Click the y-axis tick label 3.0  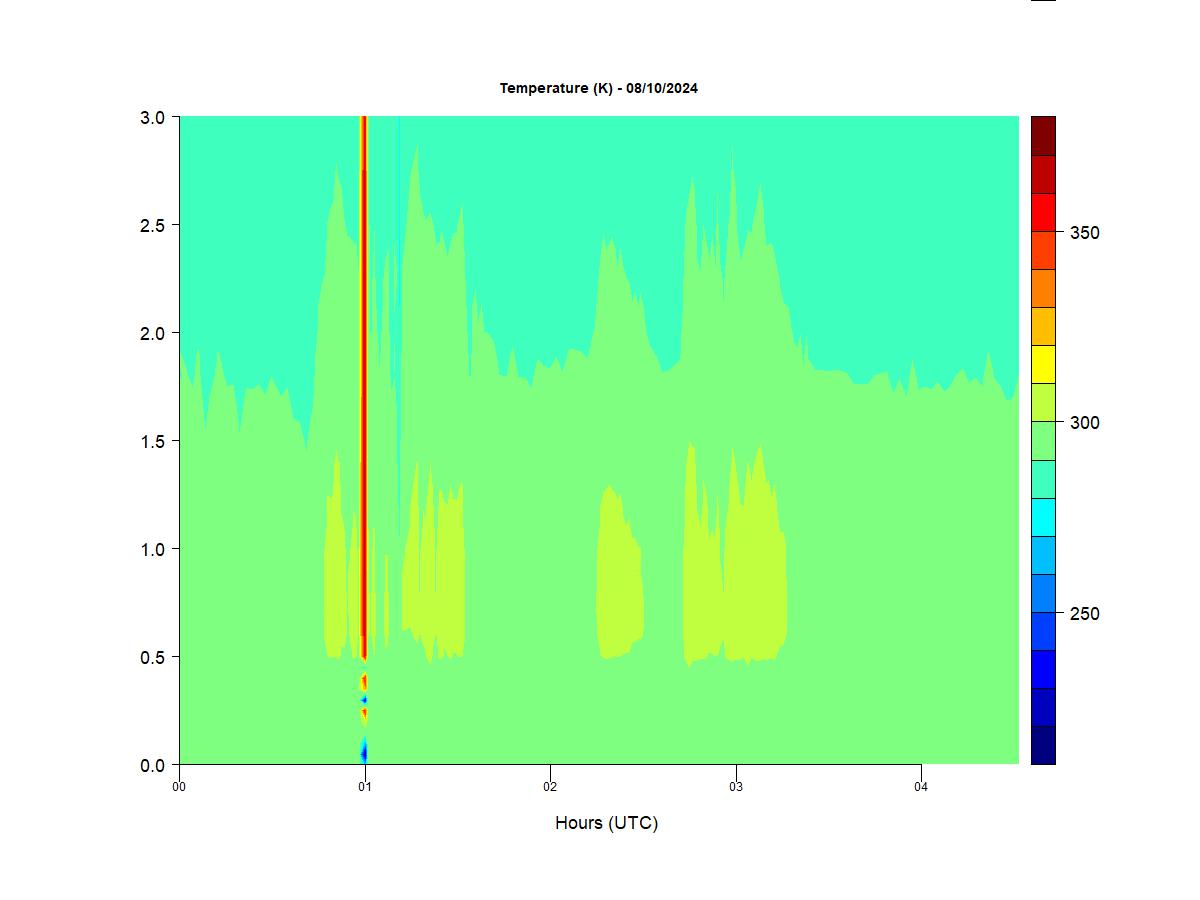click(x=153, y=117)
